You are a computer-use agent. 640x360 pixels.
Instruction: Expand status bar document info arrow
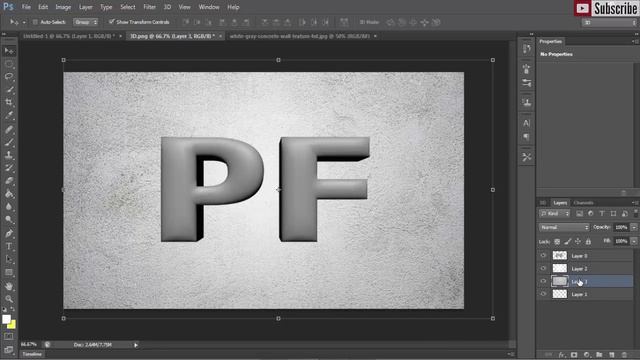click(136, 345)
